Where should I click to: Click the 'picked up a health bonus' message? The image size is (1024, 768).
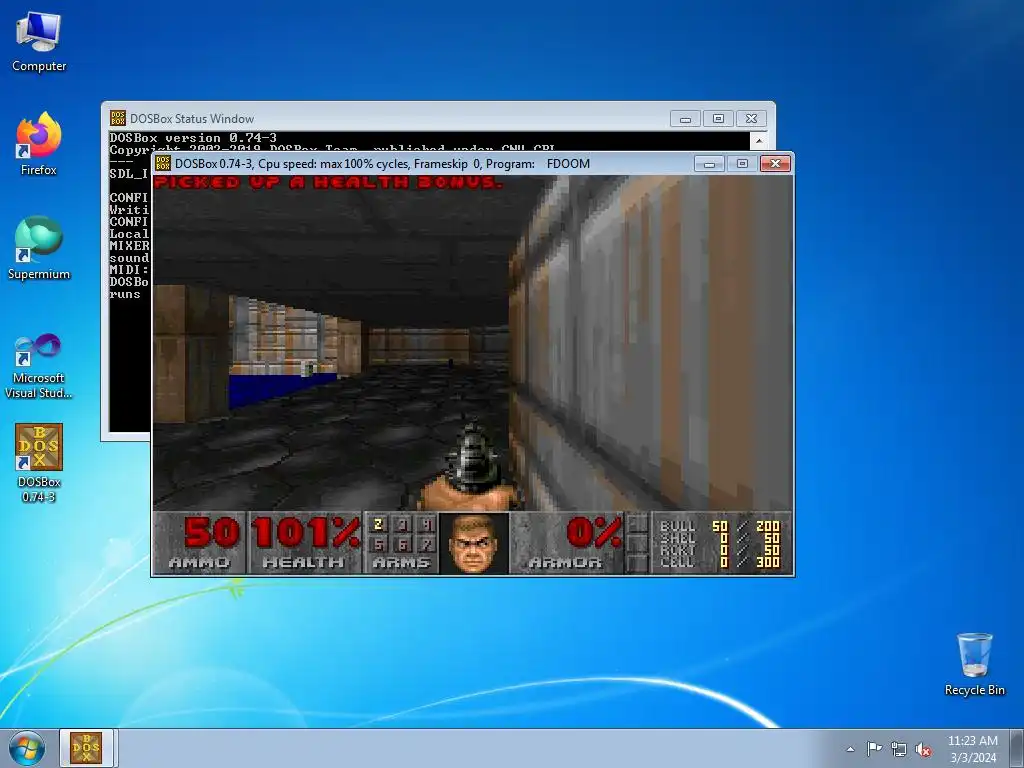click(x=328, y=182)
